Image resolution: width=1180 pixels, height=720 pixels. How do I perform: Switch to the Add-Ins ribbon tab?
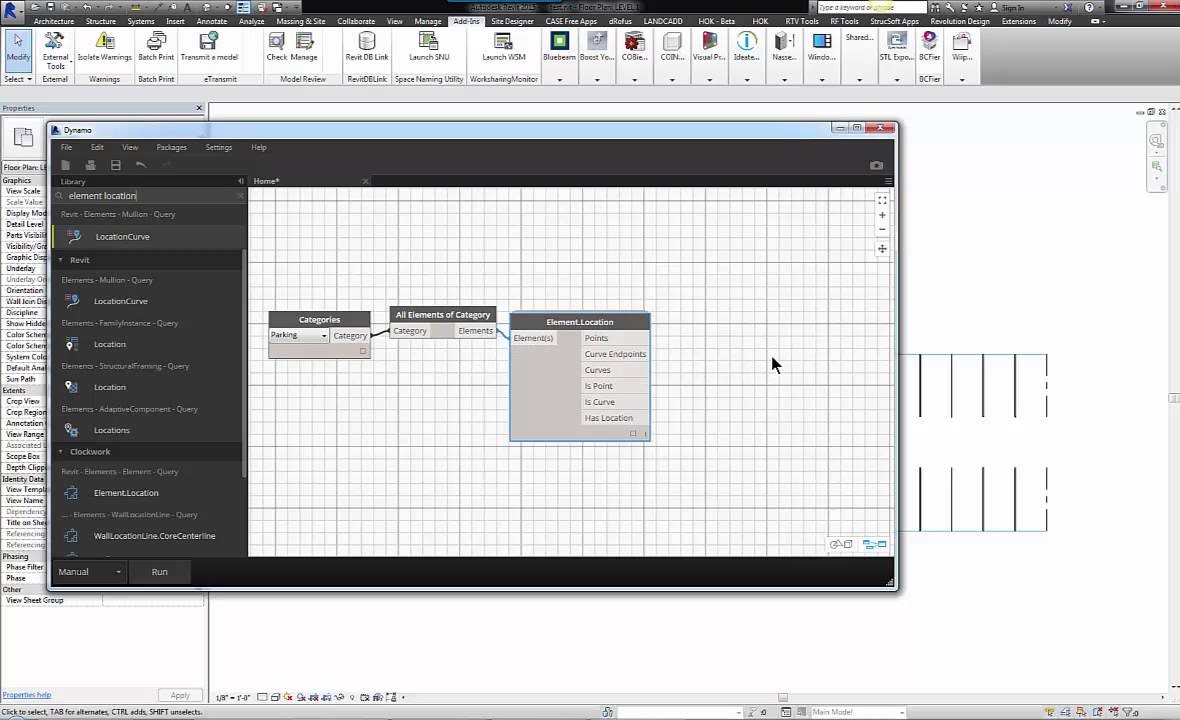(x=466, y=21)
